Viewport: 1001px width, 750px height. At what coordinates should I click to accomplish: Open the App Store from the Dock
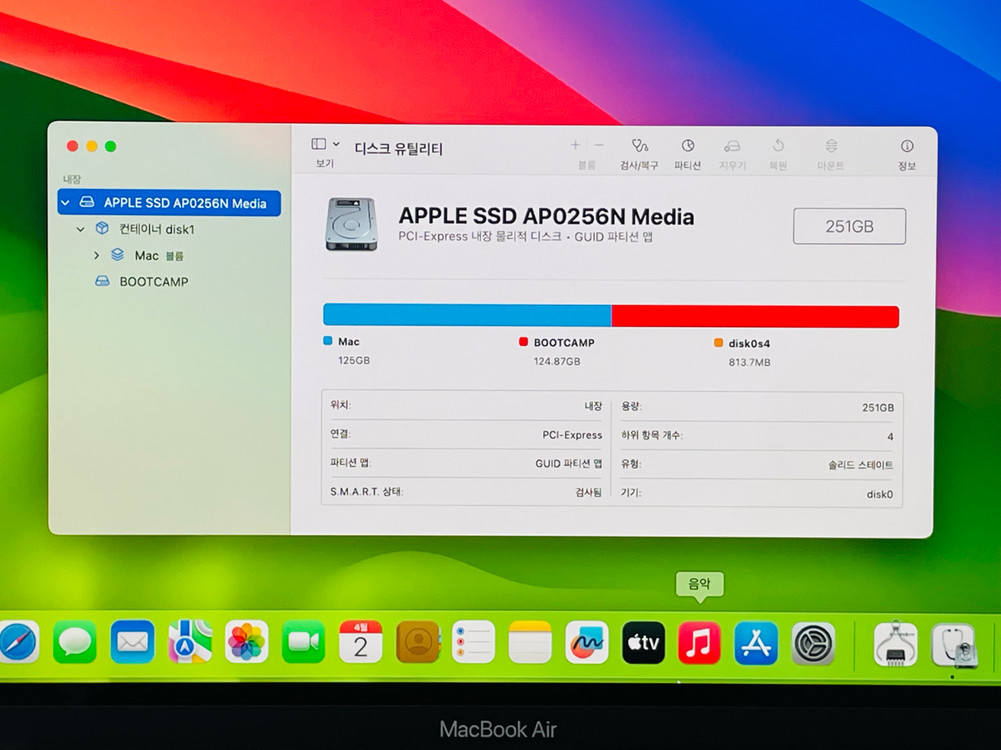coord(756,643)
